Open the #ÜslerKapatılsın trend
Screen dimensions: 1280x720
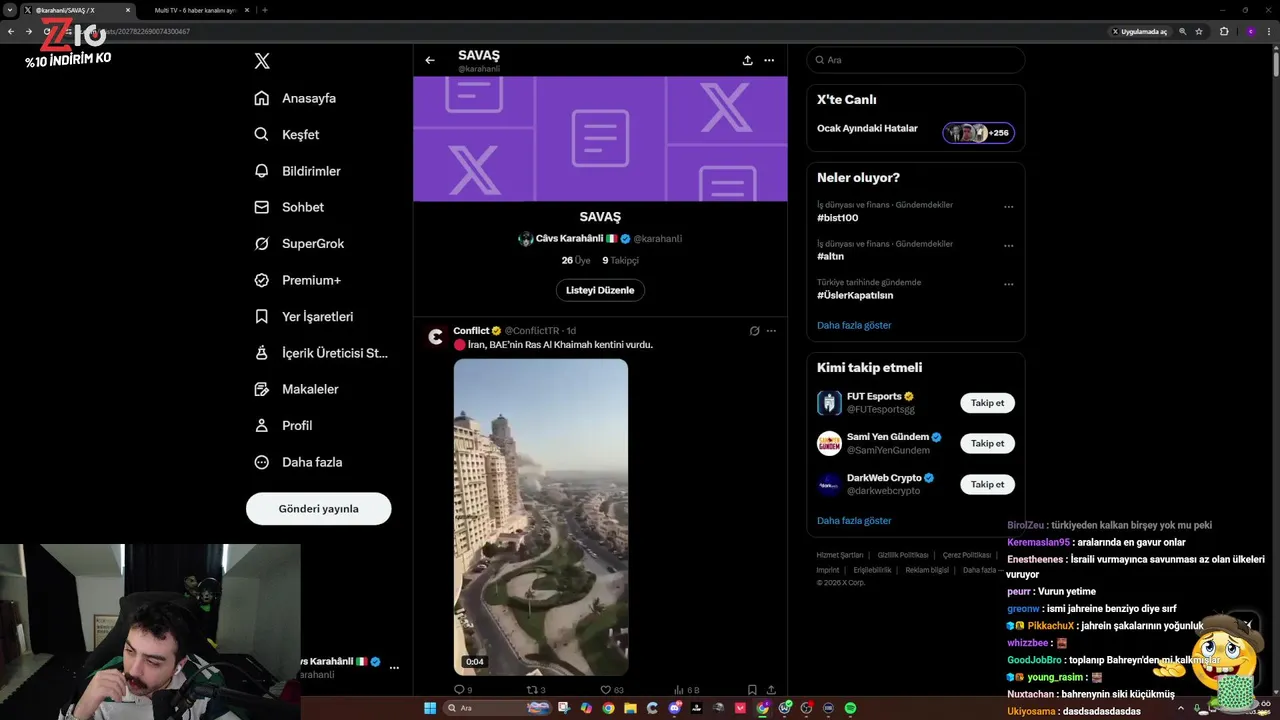[x=855, y=296]
